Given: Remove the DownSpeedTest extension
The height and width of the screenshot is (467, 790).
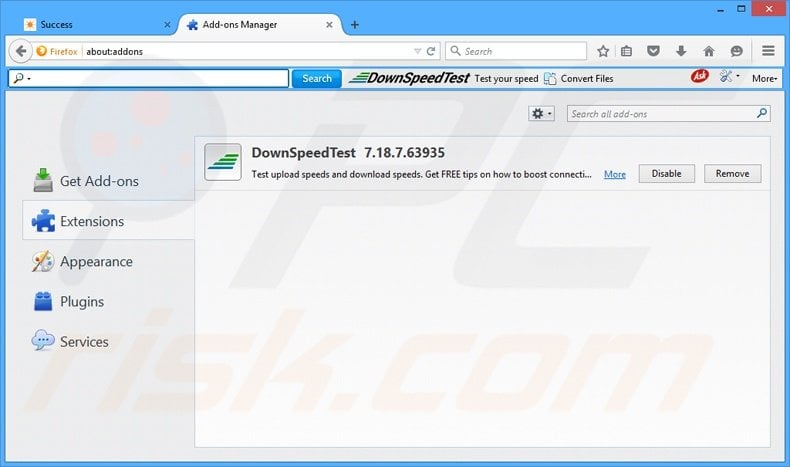Looking at the screenshot, I should (733, 173).
